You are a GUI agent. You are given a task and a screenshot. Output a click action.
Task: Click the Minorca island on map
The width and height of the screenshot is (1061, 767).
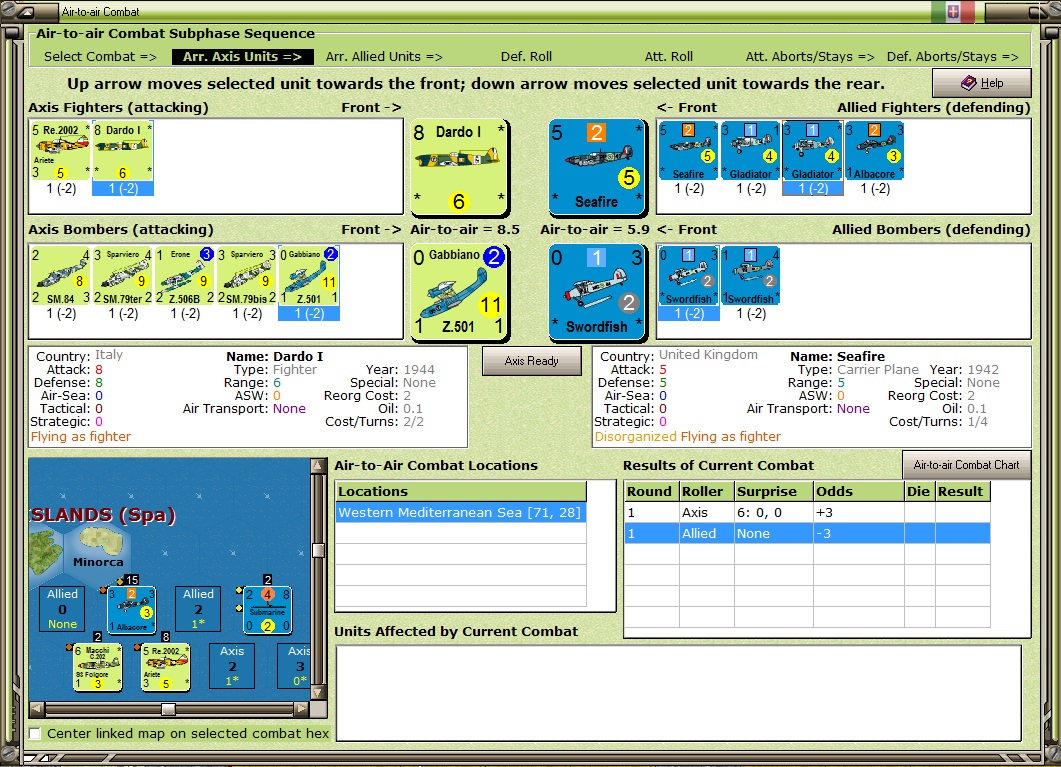pyautogui.click(x=101, y=539)
